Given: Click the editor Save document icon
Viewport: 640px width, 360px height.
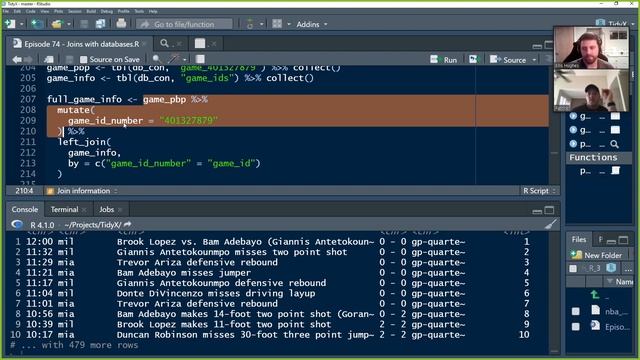Looking at the screenshot, I should click(70, 60).
